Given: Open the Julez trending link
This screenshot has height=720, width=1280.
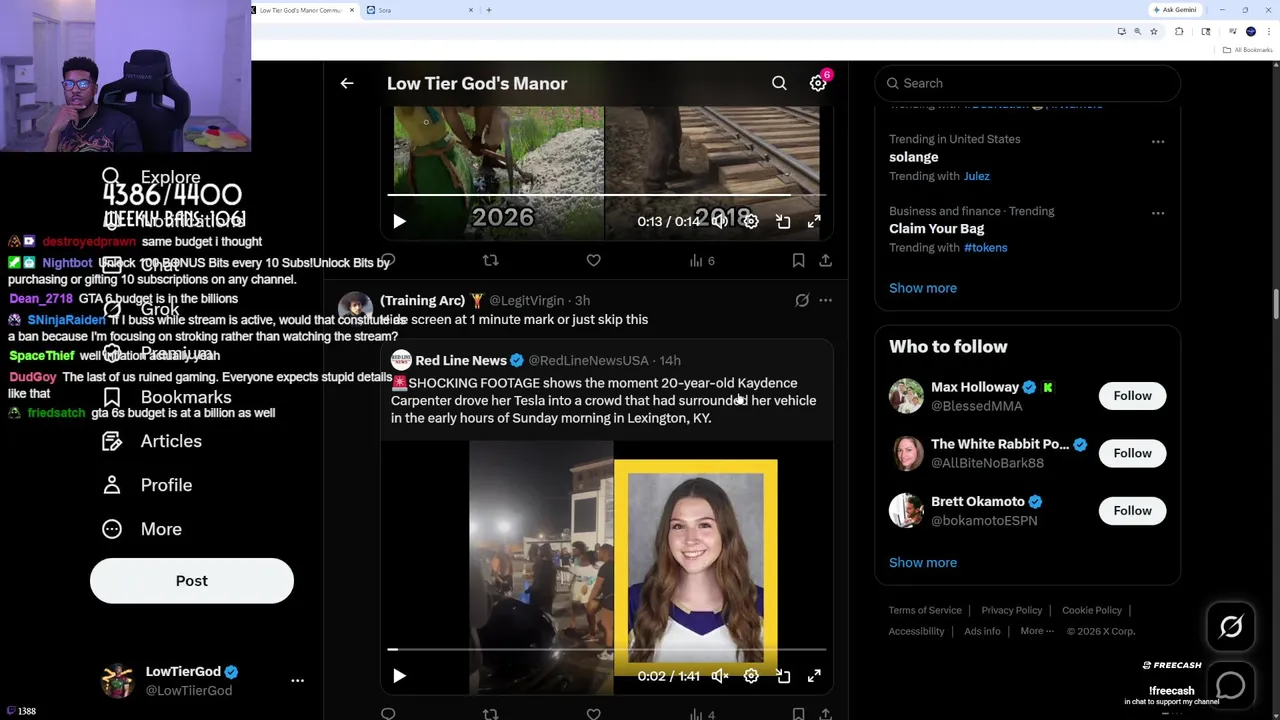Looking at the screenshot, I should click(x=976, y=176).
